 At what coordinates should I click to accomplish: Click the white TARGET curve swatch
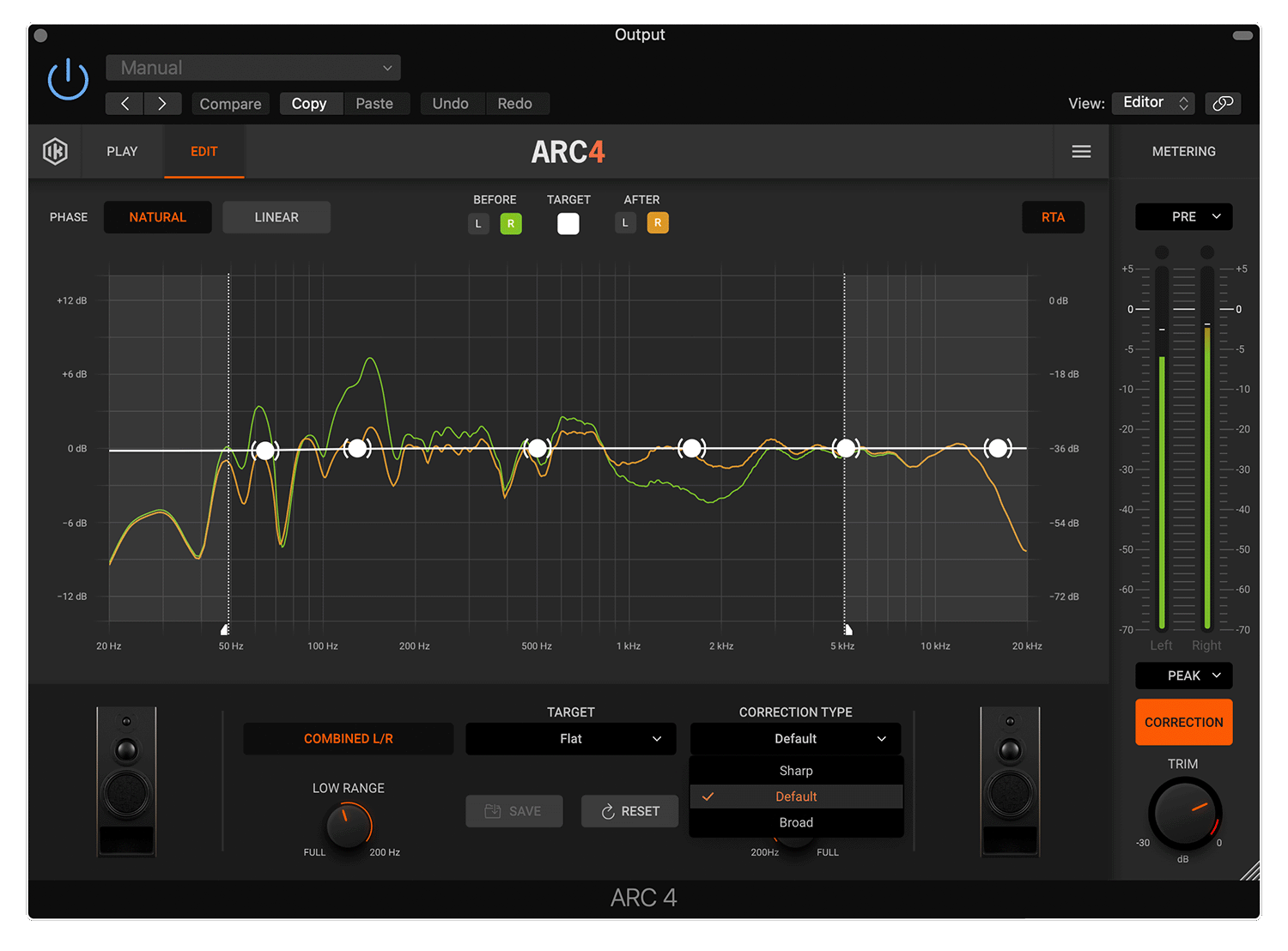tap(568, 222)
